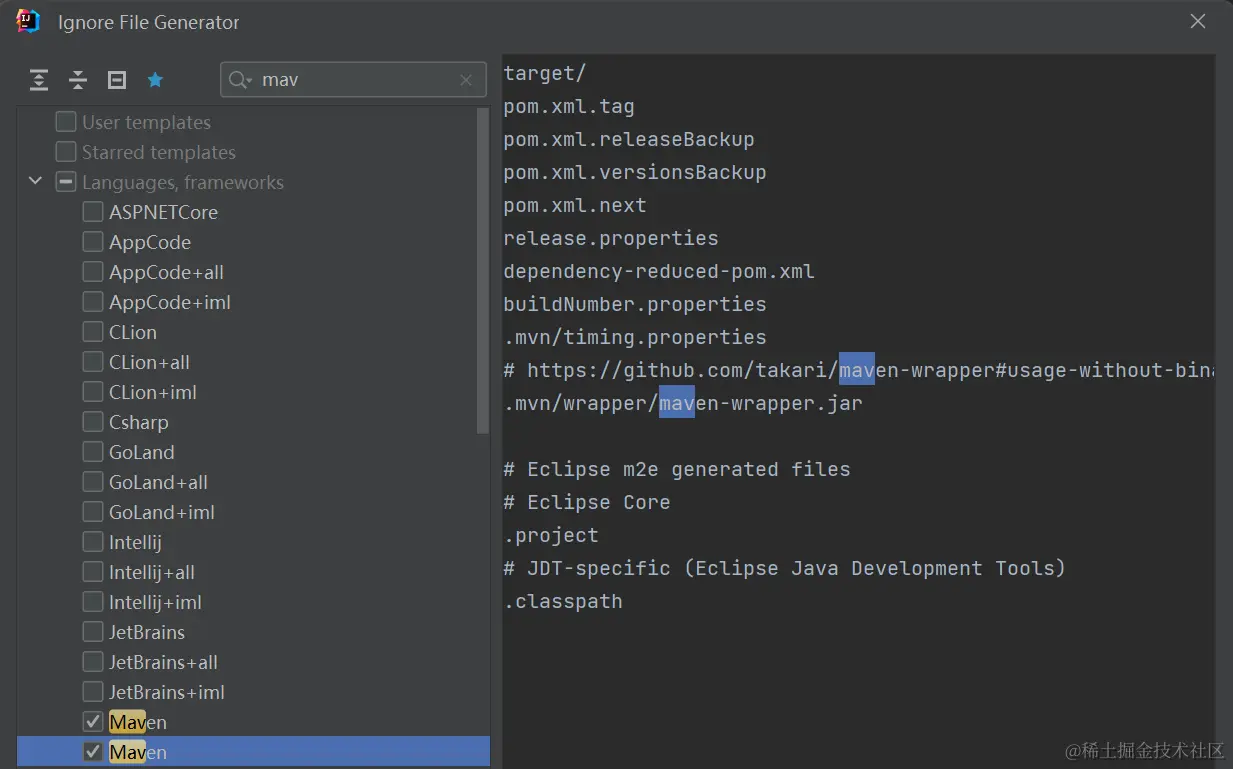Click the deselect all checkboxes toolbar icon
This screenshot has height=769, width=1233.
(x=117, y=80)
